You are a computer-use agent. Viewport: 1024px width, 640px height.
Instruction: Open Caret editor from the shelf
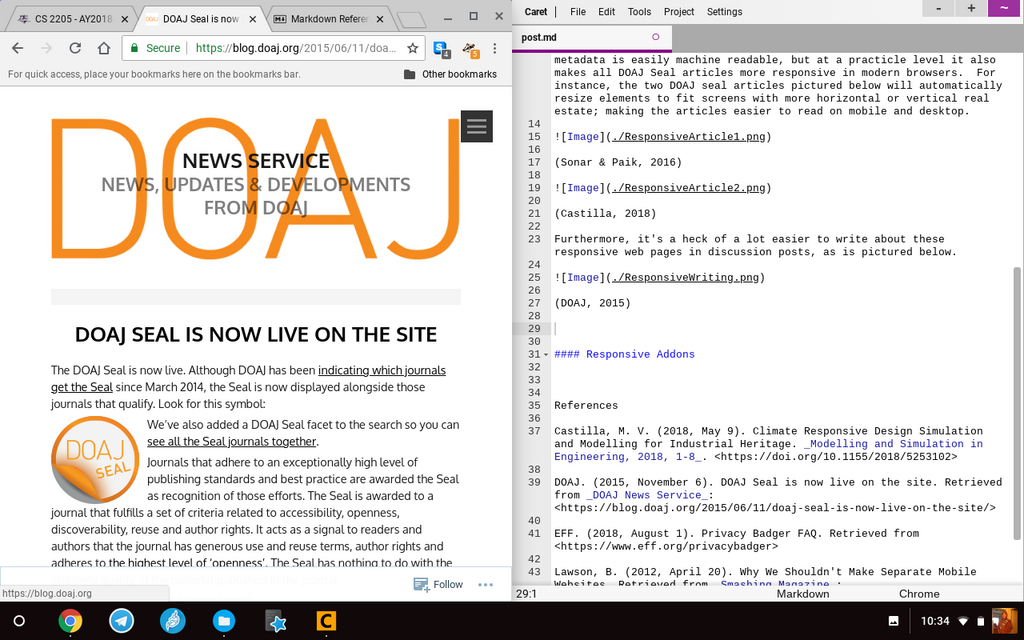(326, 621)
